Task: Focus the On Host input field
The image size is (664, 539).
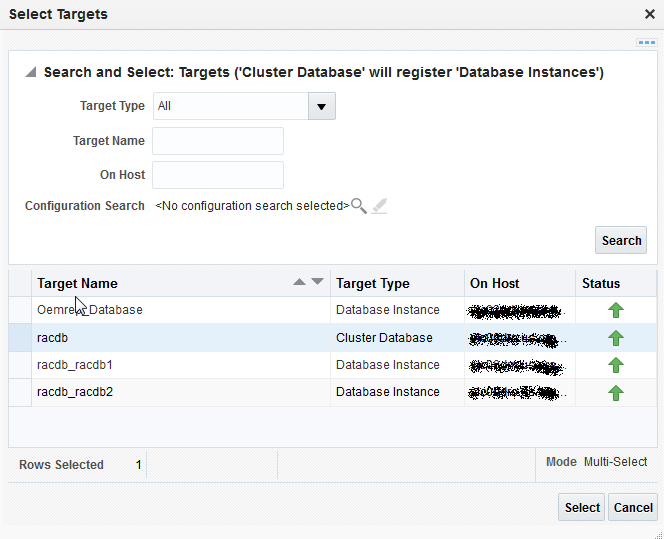Action: 218,175
